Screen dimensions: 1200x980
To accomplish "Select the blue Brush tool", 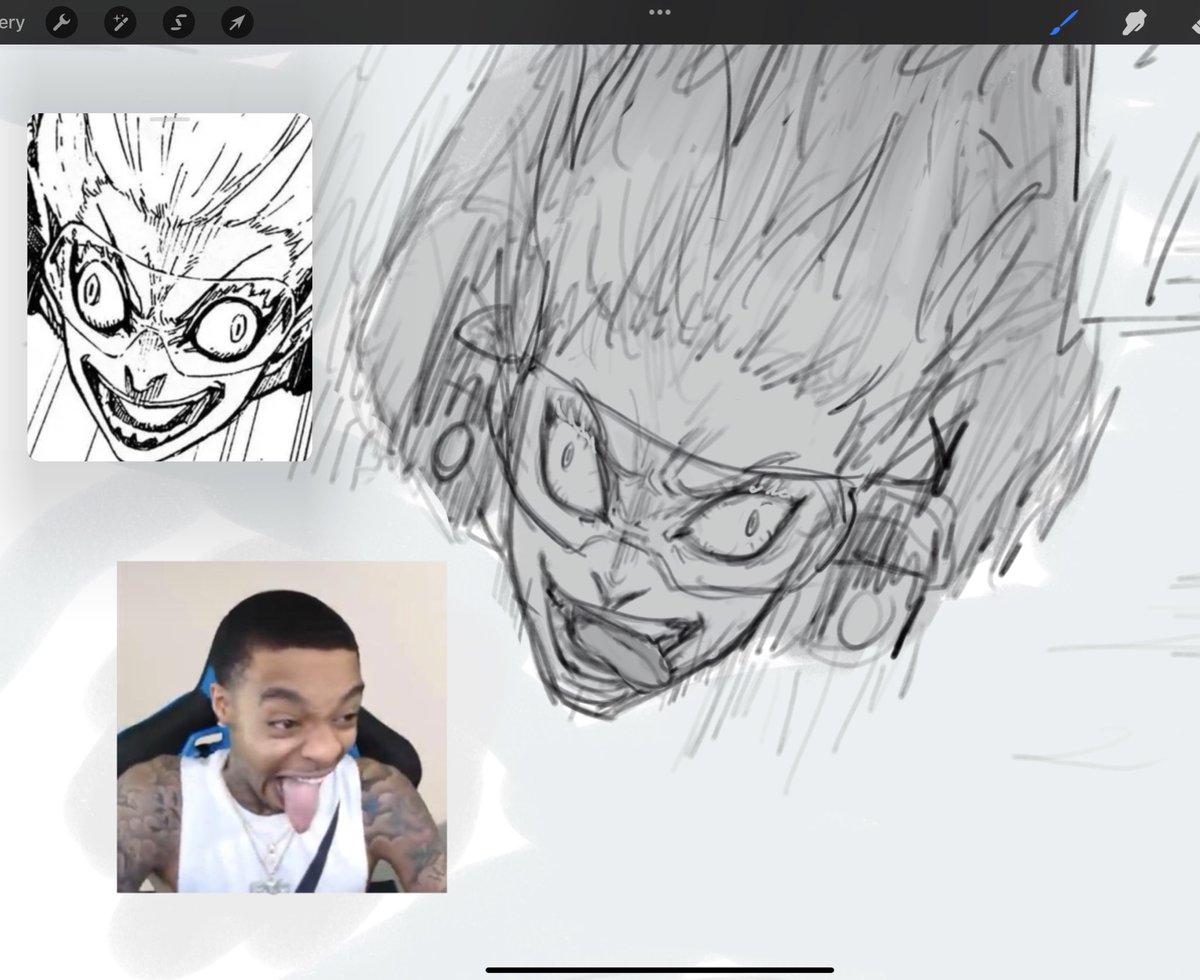I will click(1064, 22).
